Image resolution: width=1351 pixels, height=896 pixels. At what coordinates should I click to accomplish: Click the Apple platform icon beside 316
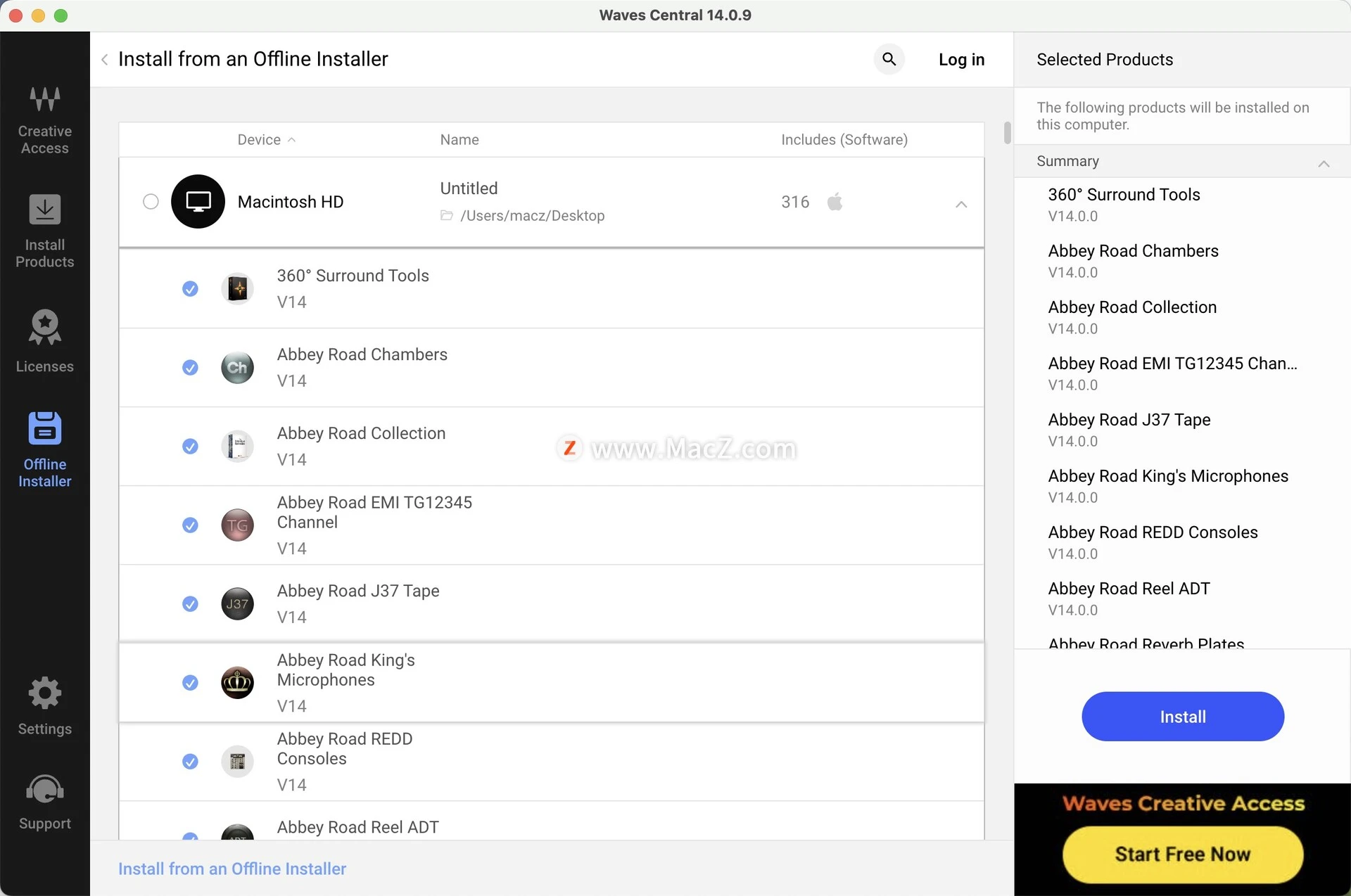tap(835, 202)
